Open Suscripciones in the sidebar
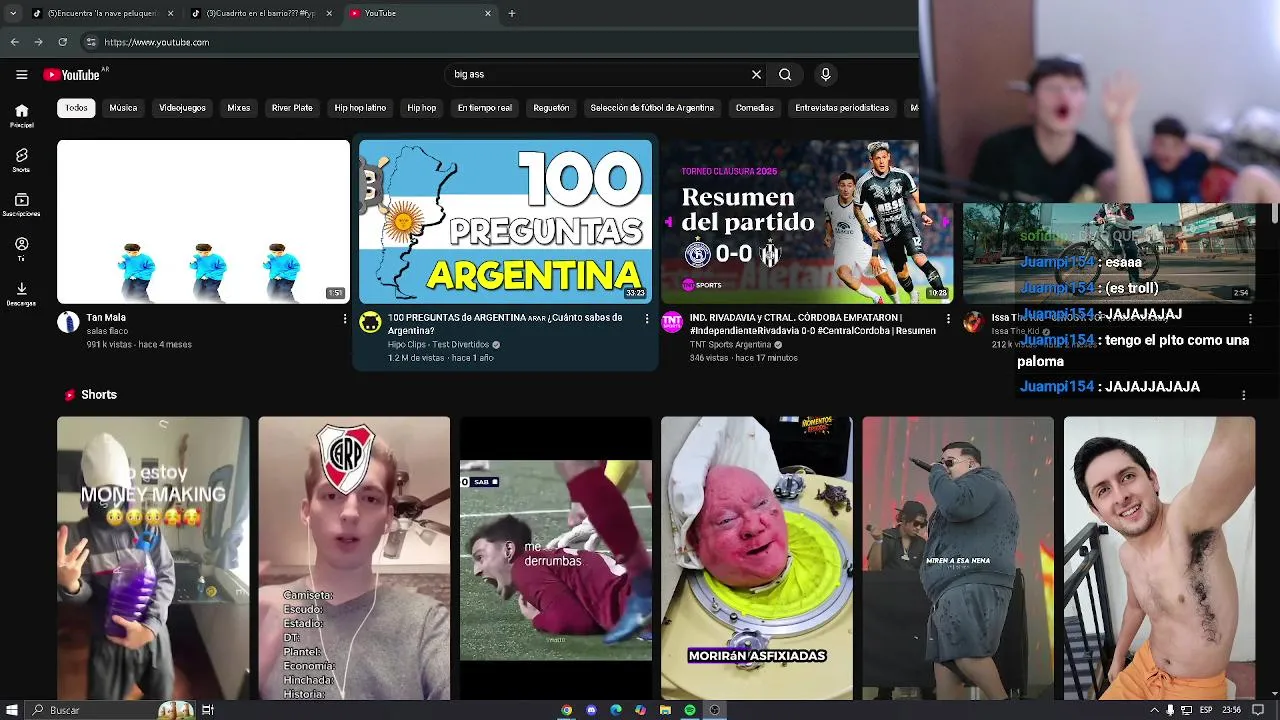The image size is (1280, 720). click(x=21, y=204)
